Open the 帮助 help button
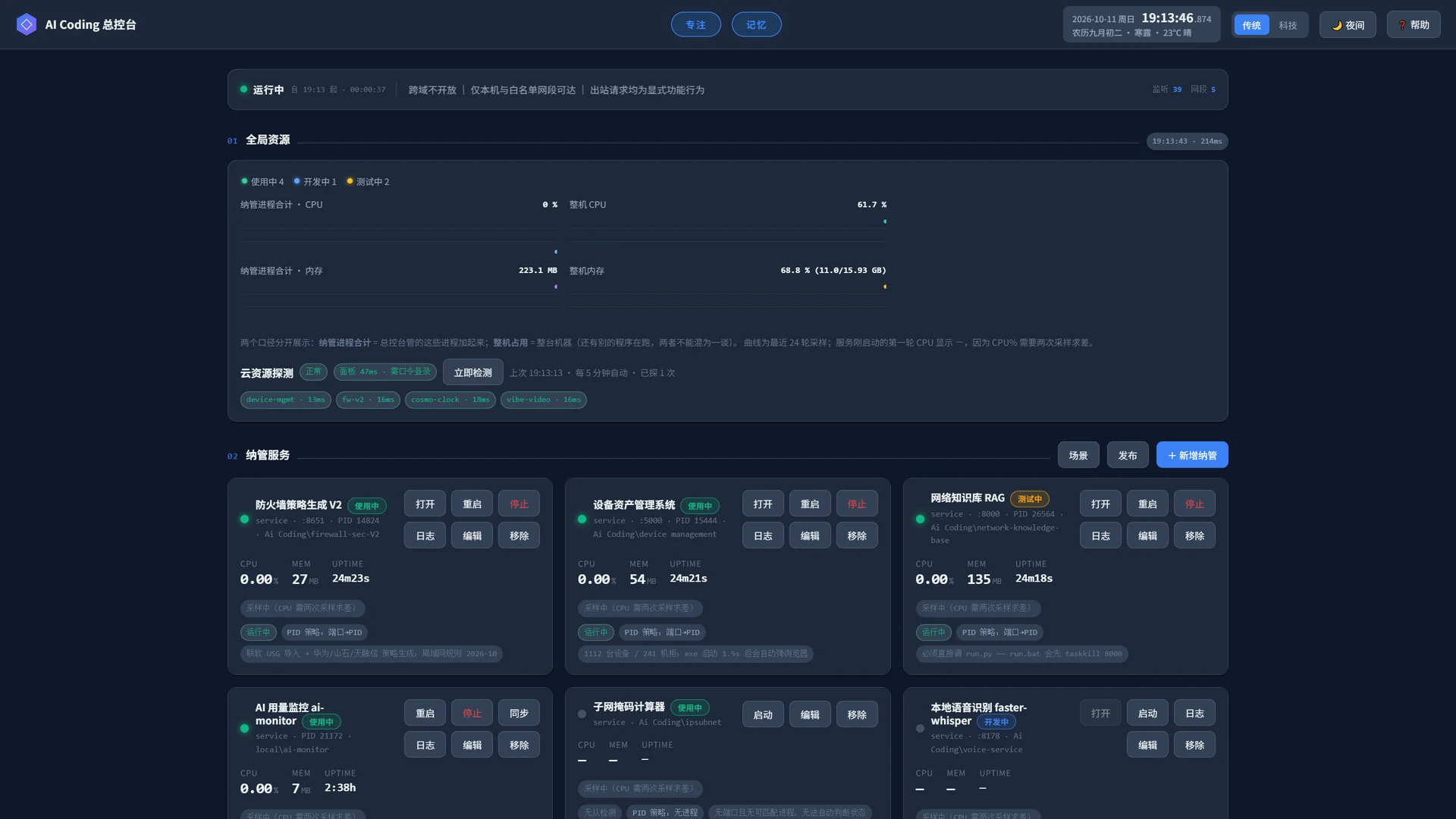Screen dimensions: 1456x819 1414,25
